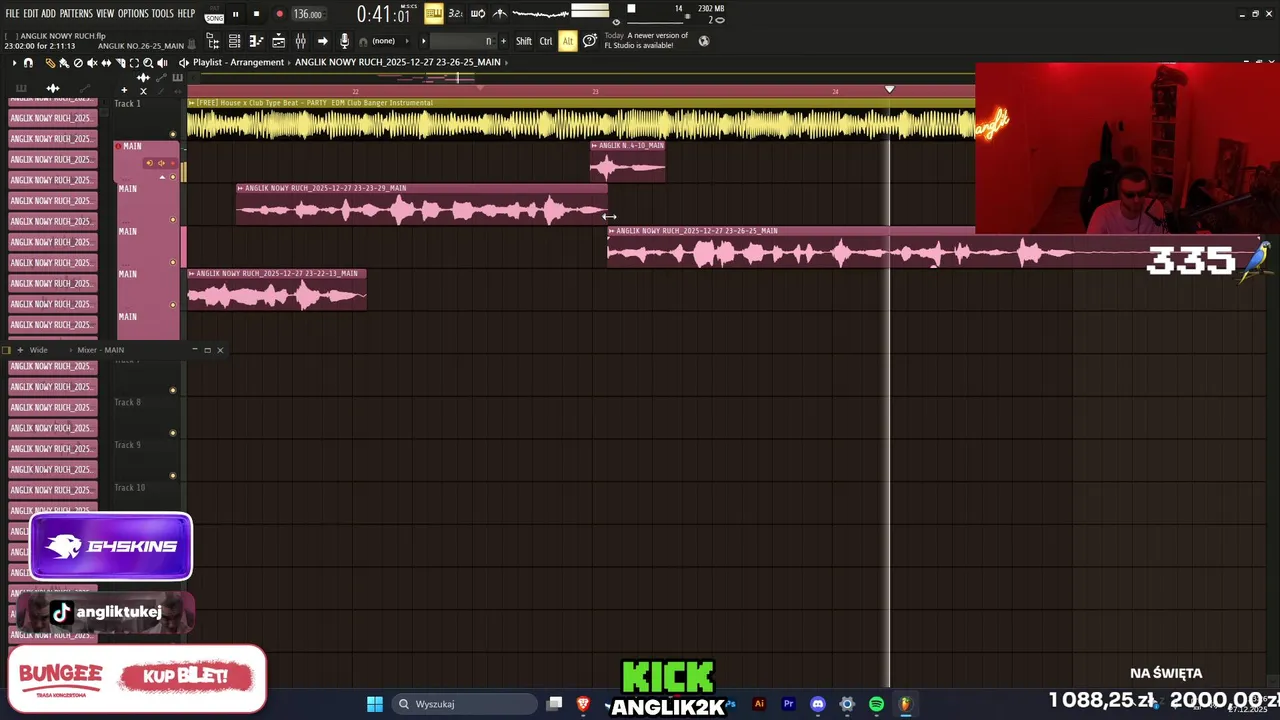Open the newer version available notification

(x=646, y=41)
